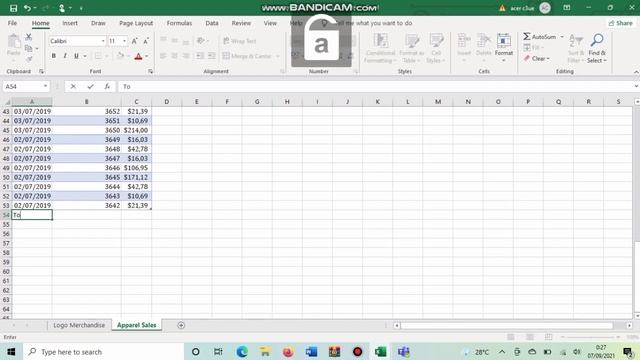Increase the cell indent
640x360 pixels.
pyautogui.click(x=211, y=56)
